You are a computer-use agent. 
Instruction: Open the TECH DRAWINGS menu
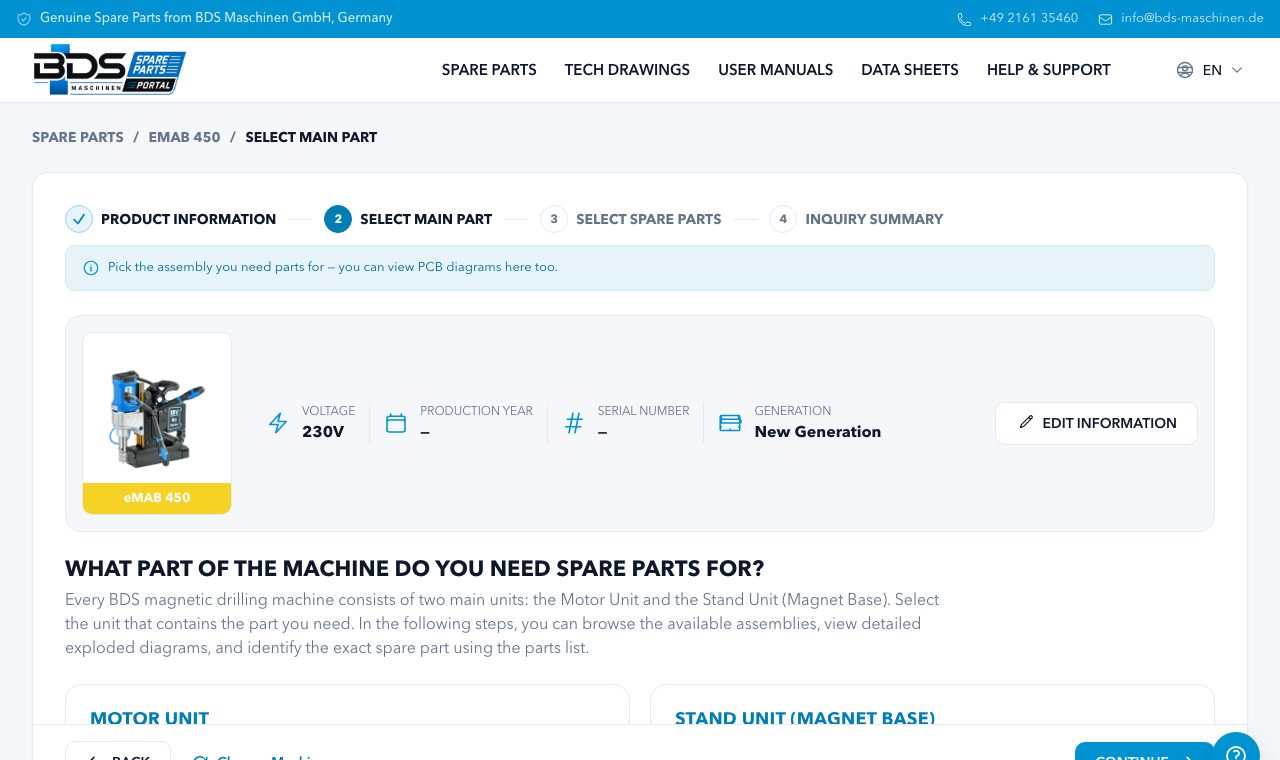click(627, 70)
